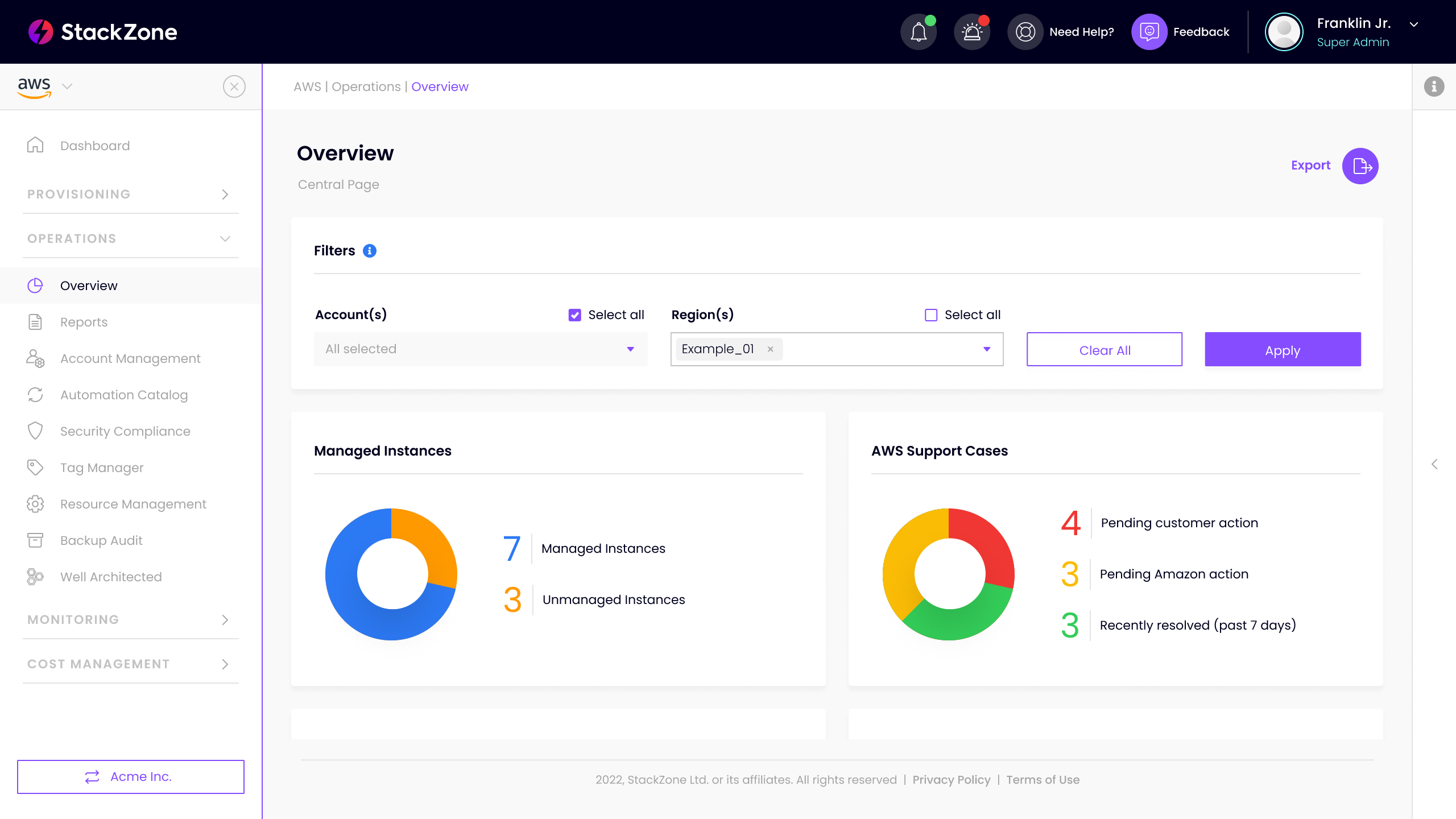Viewport: 1456px width, 819px height.
Task: Open the Region(s) dropdown arrow
Action: click(987, 349)
